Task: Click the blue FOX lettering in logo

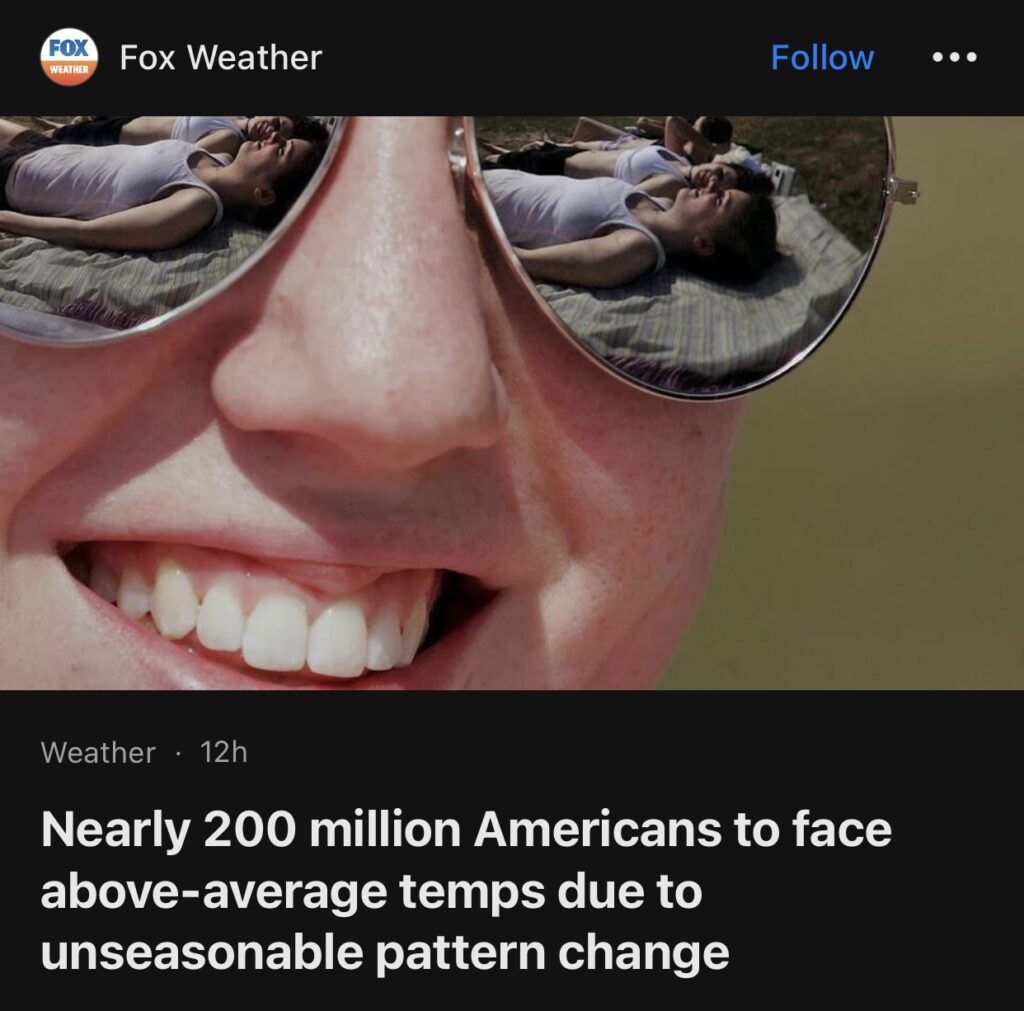Action: coord(69,48)
